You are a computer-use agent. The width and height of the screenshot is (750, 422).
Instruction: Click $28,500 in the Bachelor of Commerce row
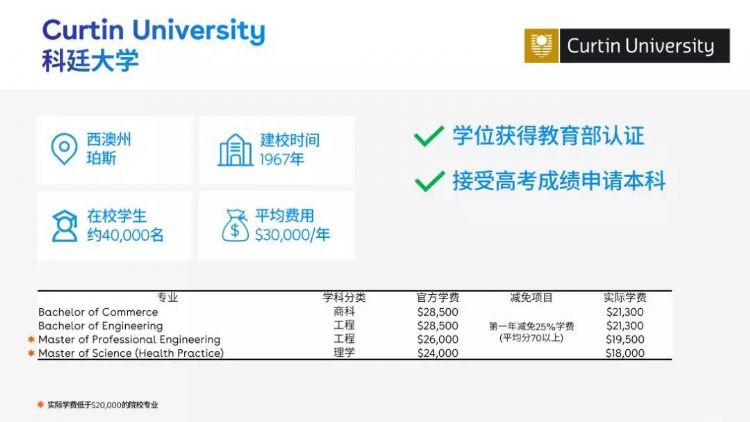tap(438, 312)
